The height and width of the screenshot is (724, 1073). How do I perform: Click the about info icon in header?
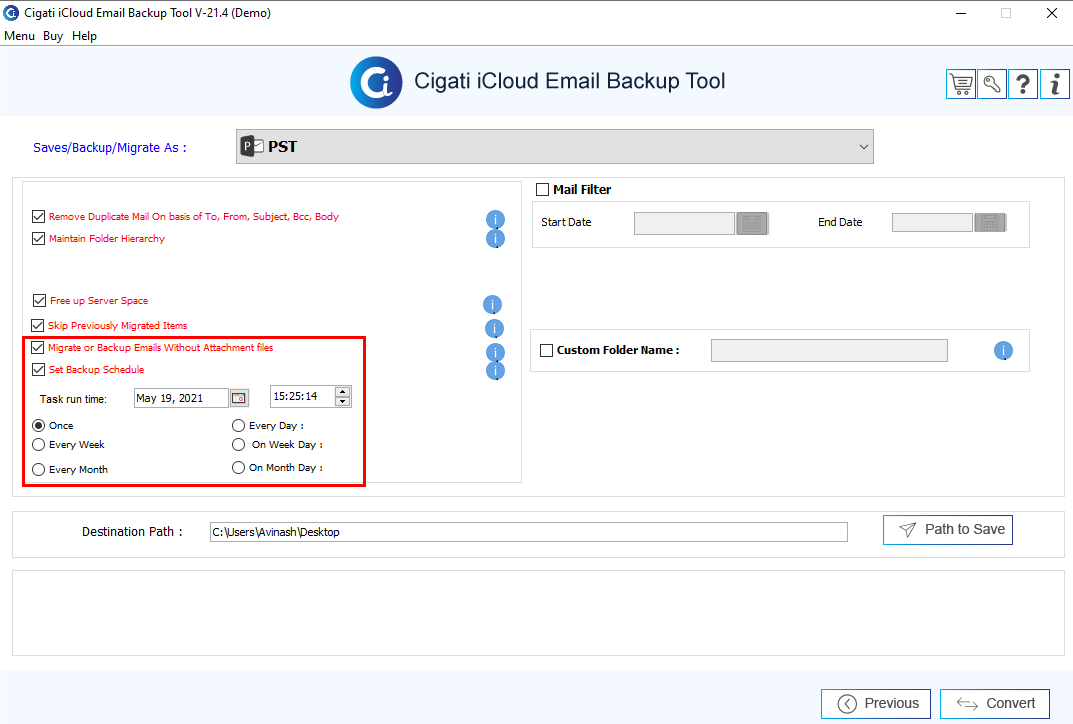coord(1055,84)
